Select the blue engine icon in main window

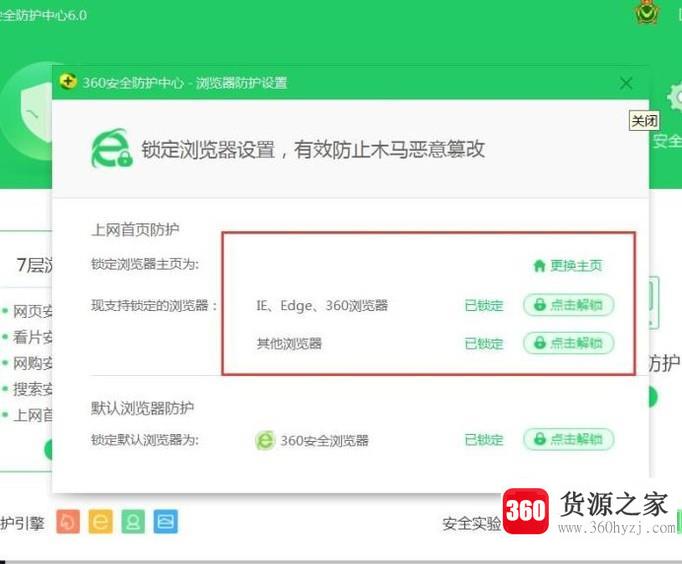(x=166, y=521)
